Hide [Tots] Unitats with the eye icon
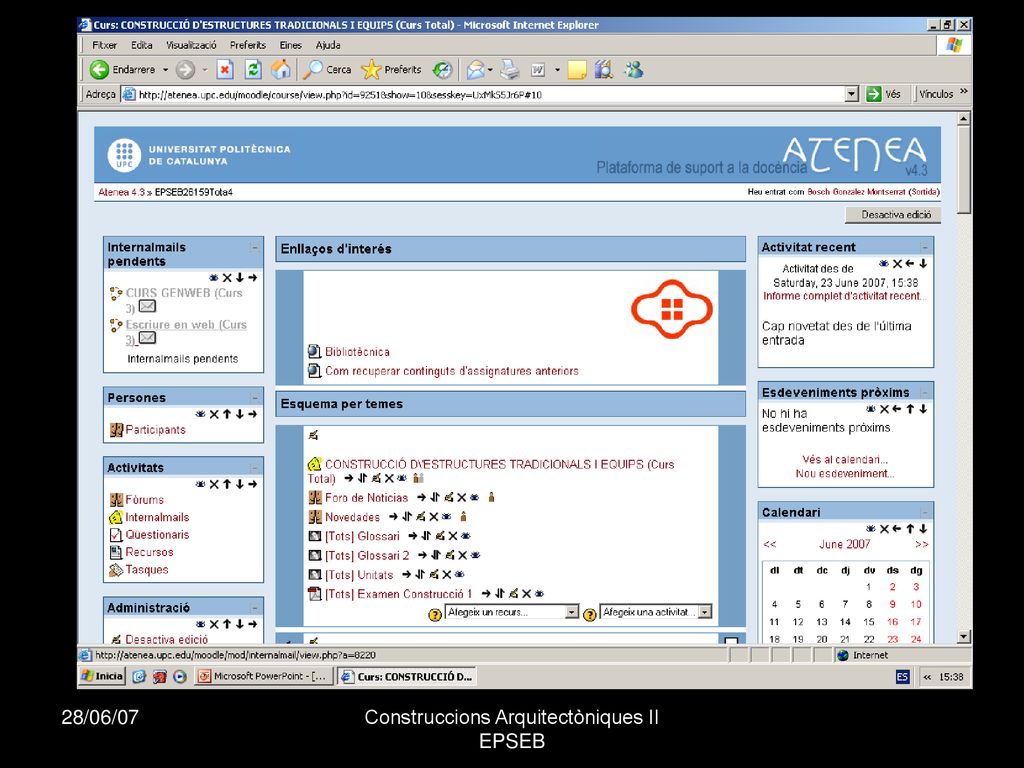 click(460, 575)
